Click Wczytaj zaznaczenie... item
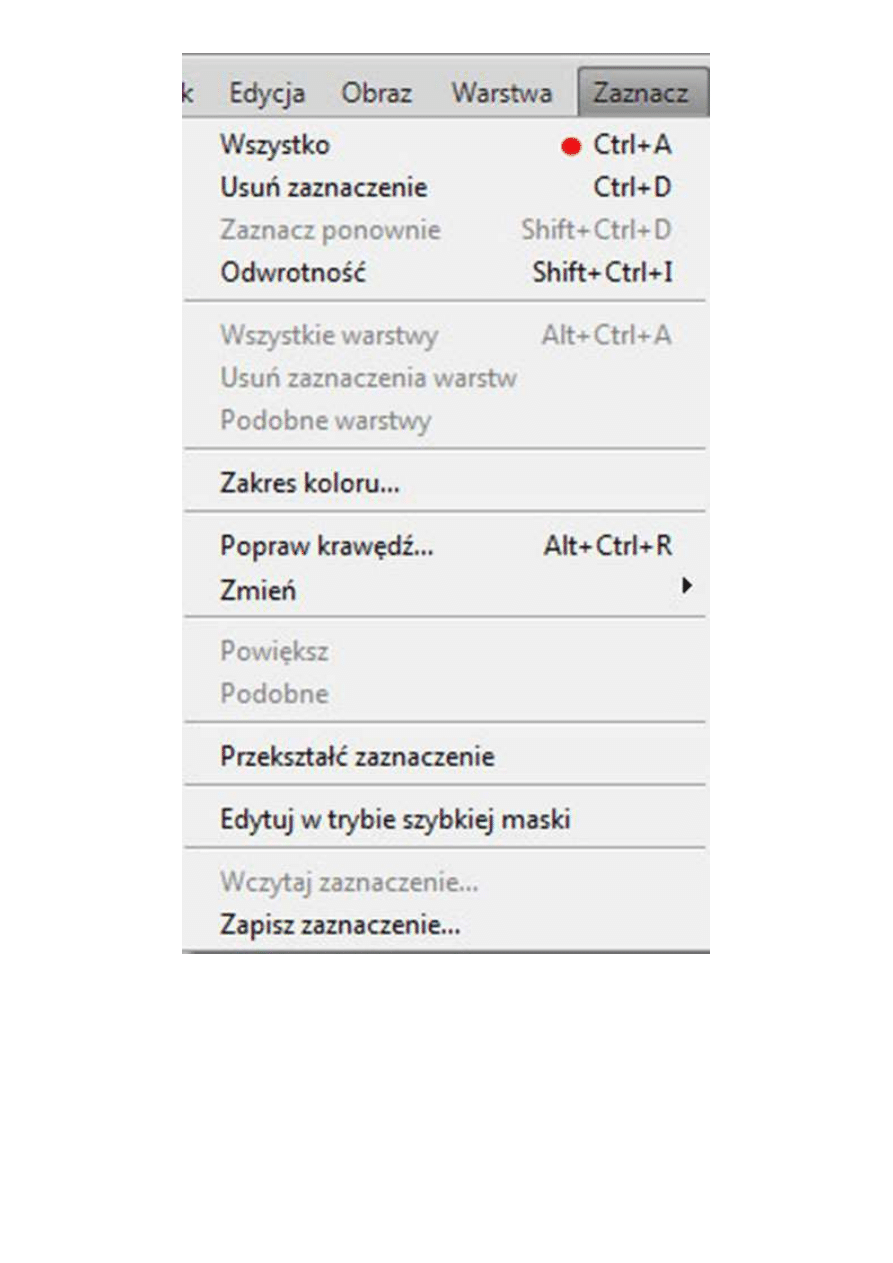The height and width of the screenshot is (1263, 893). point(349,883)
